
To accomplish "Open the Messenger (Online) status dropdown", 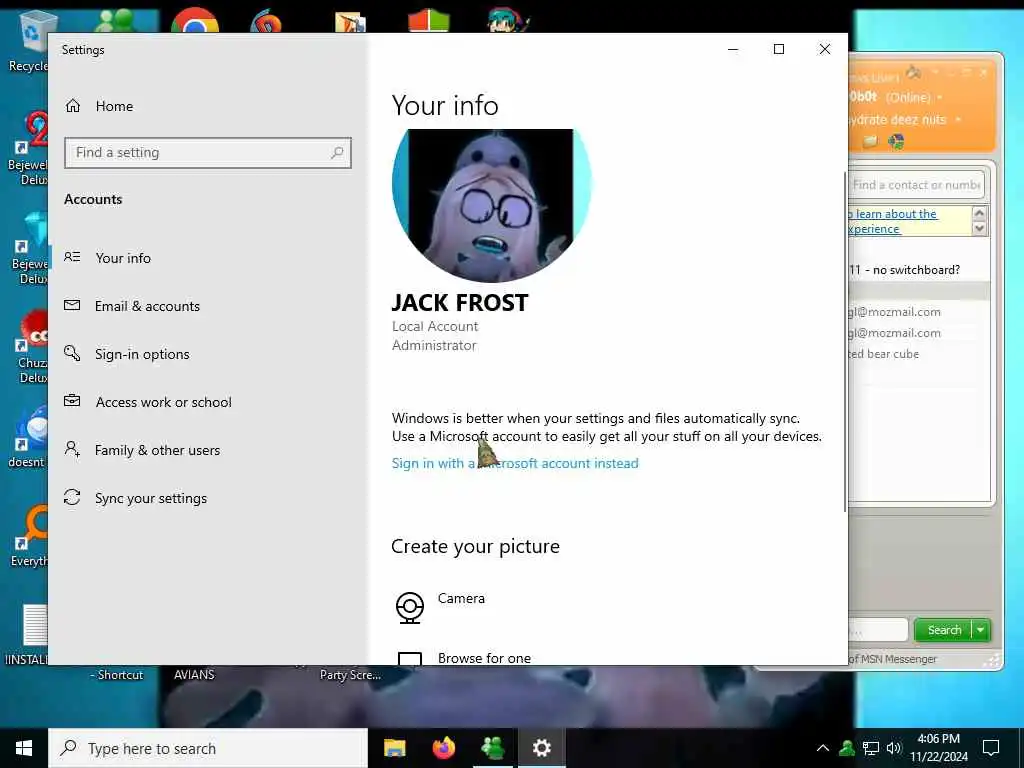I will [x=940, y=97].
